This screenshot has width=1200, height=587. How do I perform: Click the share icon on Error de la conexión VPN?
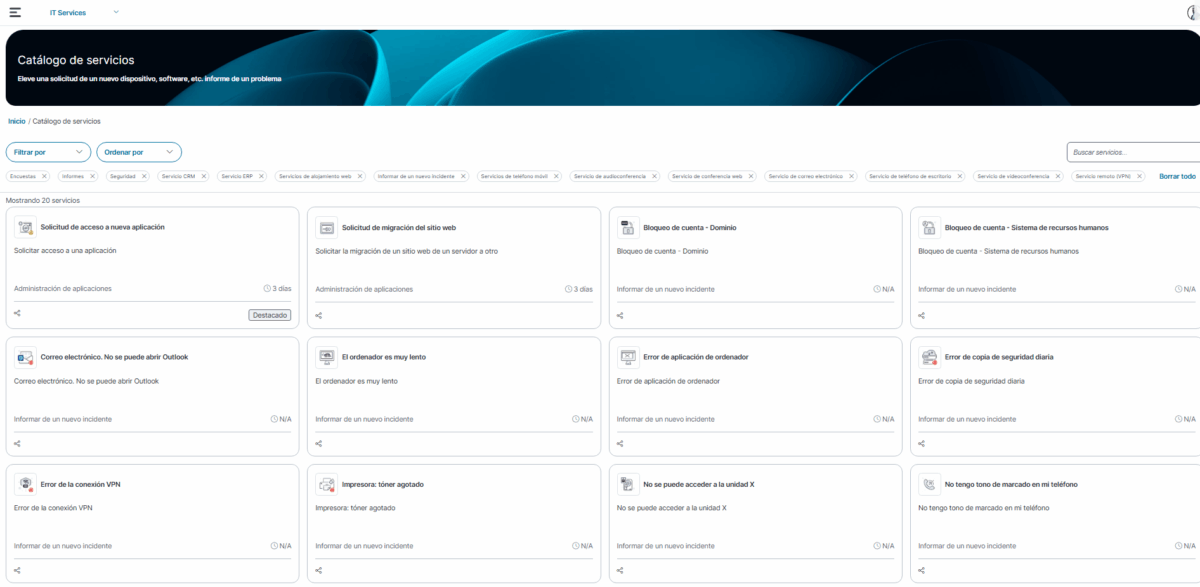[17, 572]
